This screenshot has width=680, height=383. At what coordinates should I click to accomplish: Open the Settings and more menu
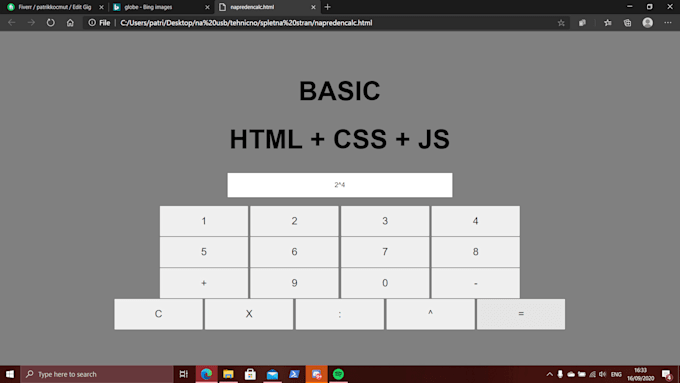[x=667, y=23]
